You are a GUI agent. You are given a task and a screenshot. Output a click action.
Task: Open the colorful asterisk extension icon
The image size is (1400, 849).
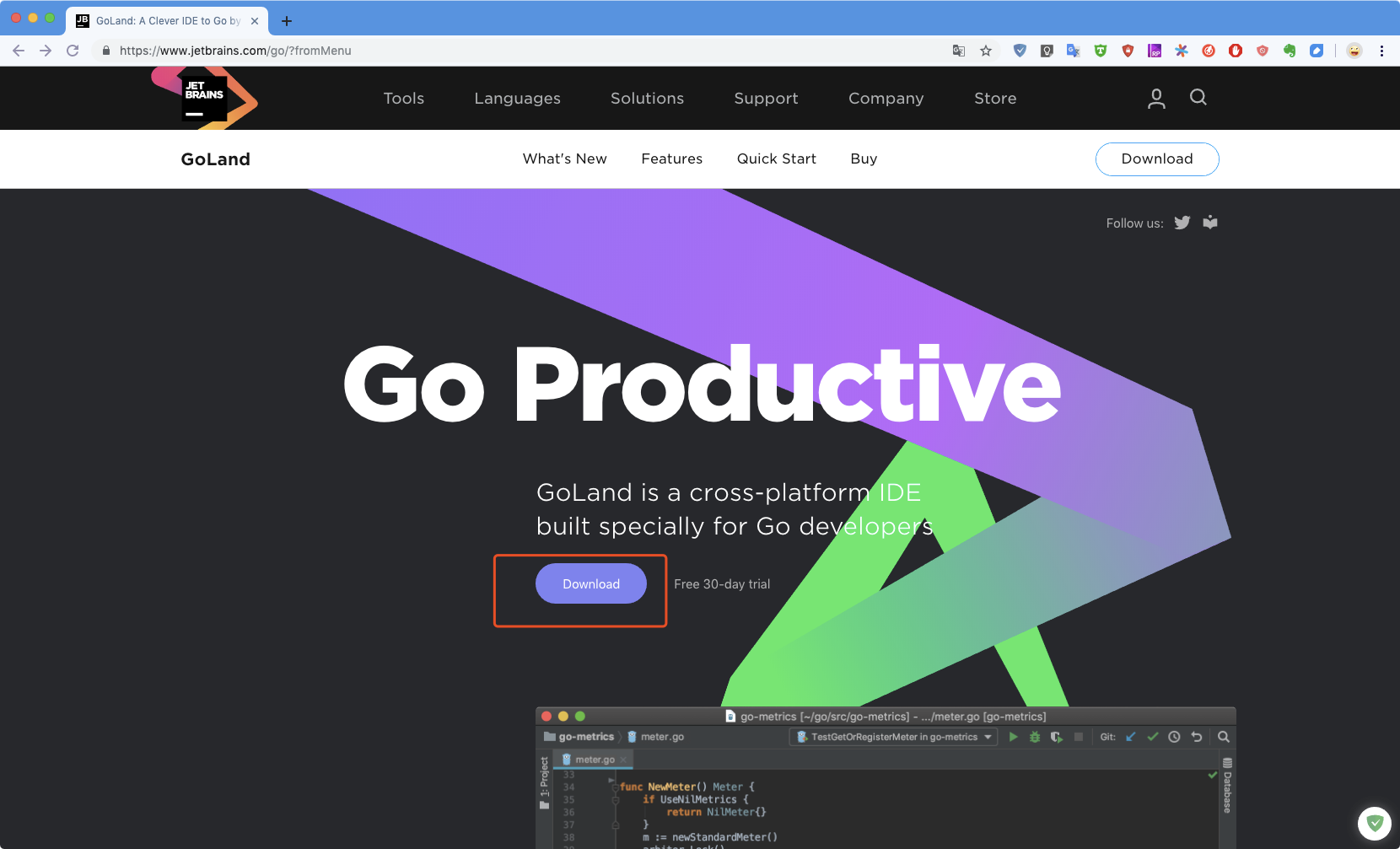point(1182,51)
